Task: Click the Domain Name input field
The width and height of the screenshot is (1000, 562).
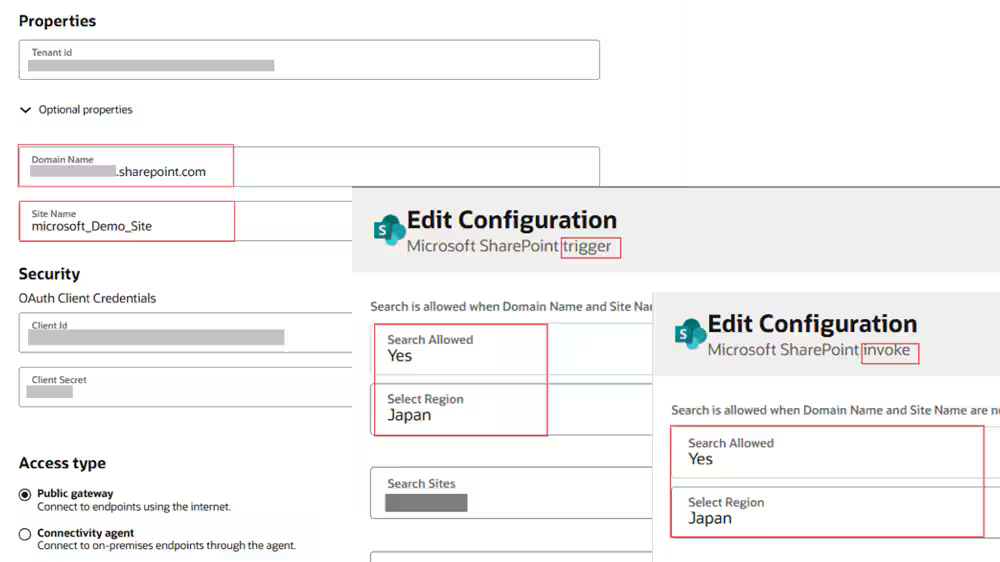Action: (309, 166)
